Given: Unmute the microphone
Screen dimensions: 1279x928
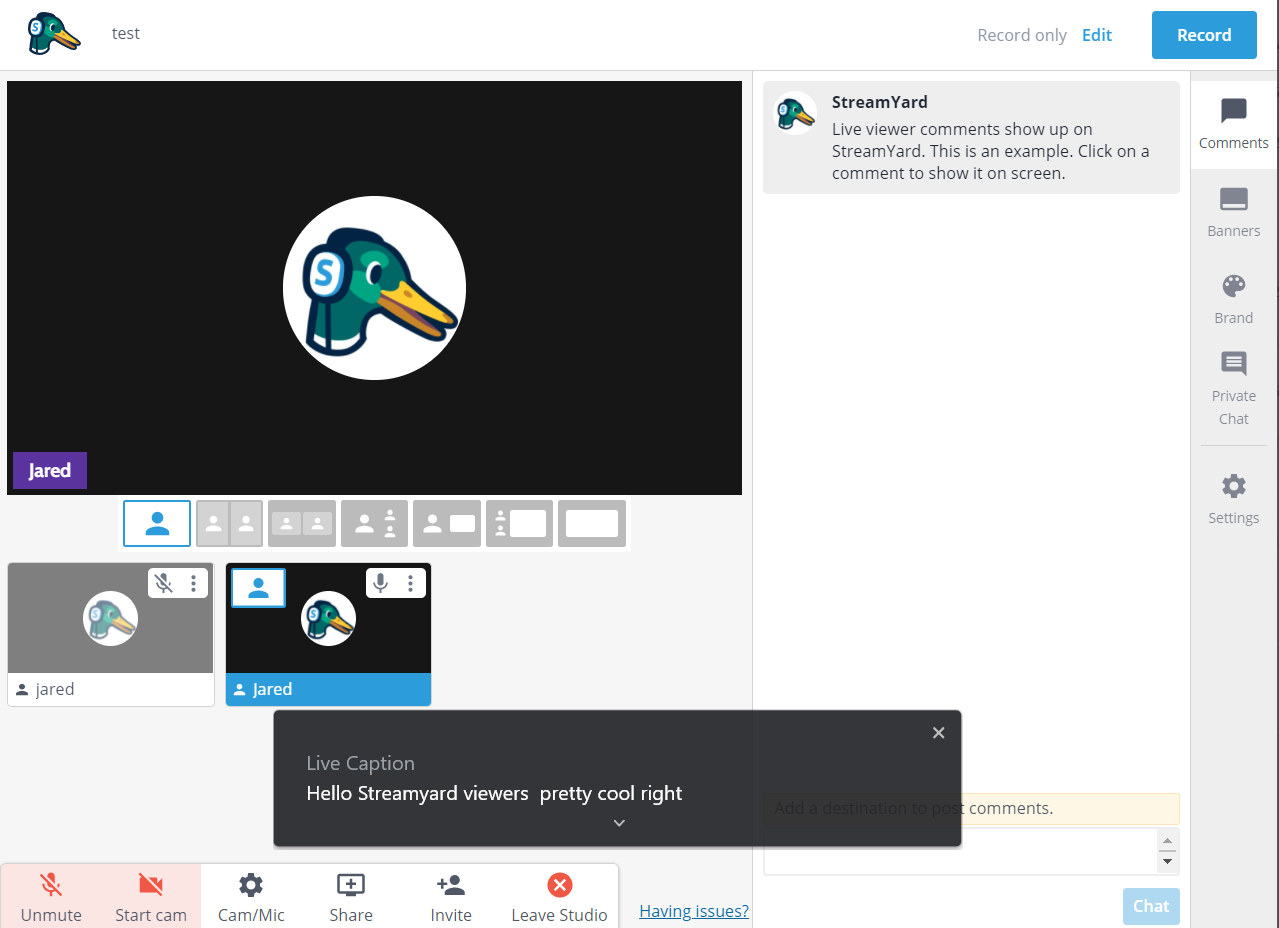Looking at the screenshot, I should [51, 896].
